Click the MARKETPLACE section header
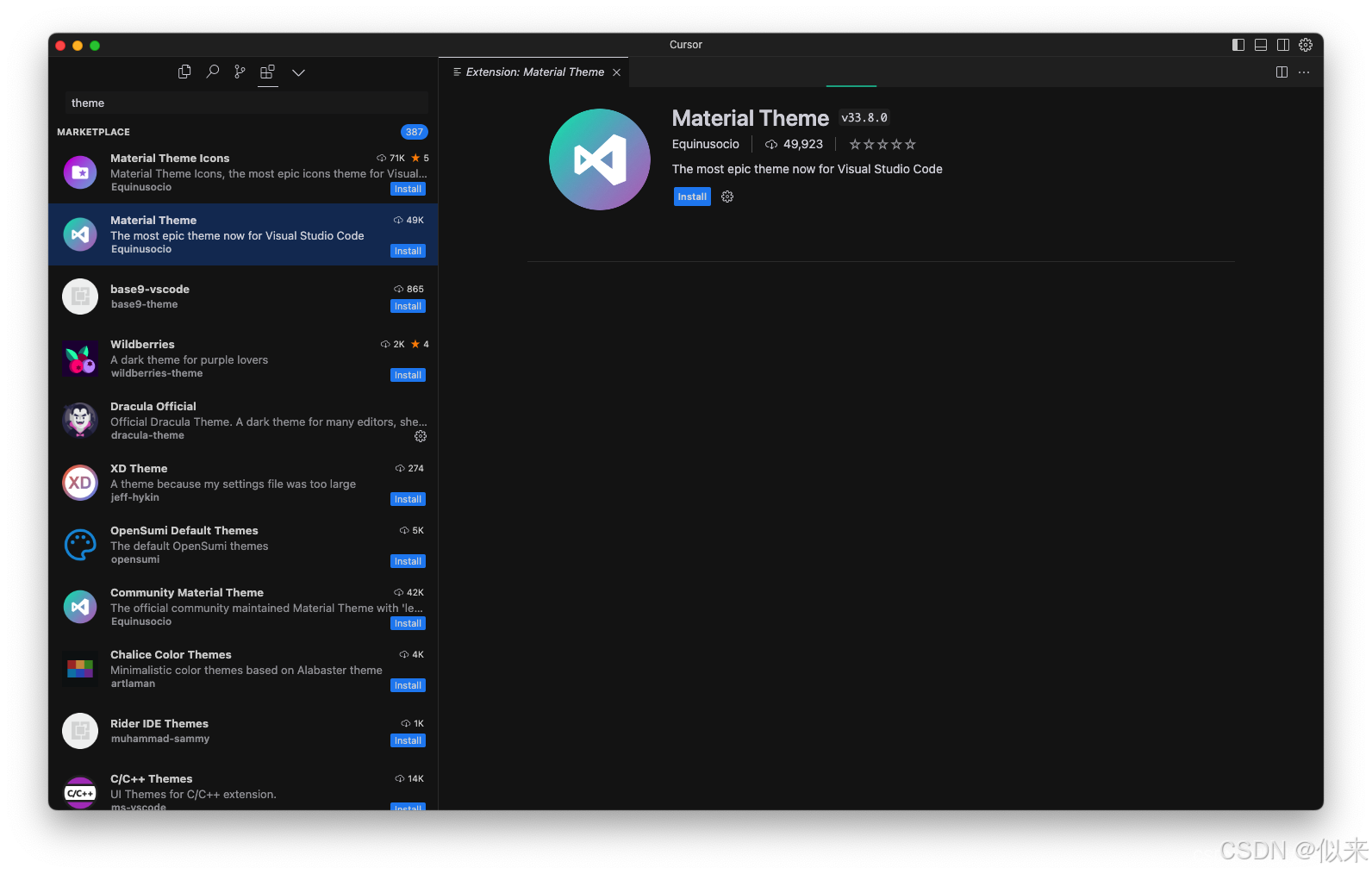Viewport: 1372px width, 874px height. click(x=93, y=132)
